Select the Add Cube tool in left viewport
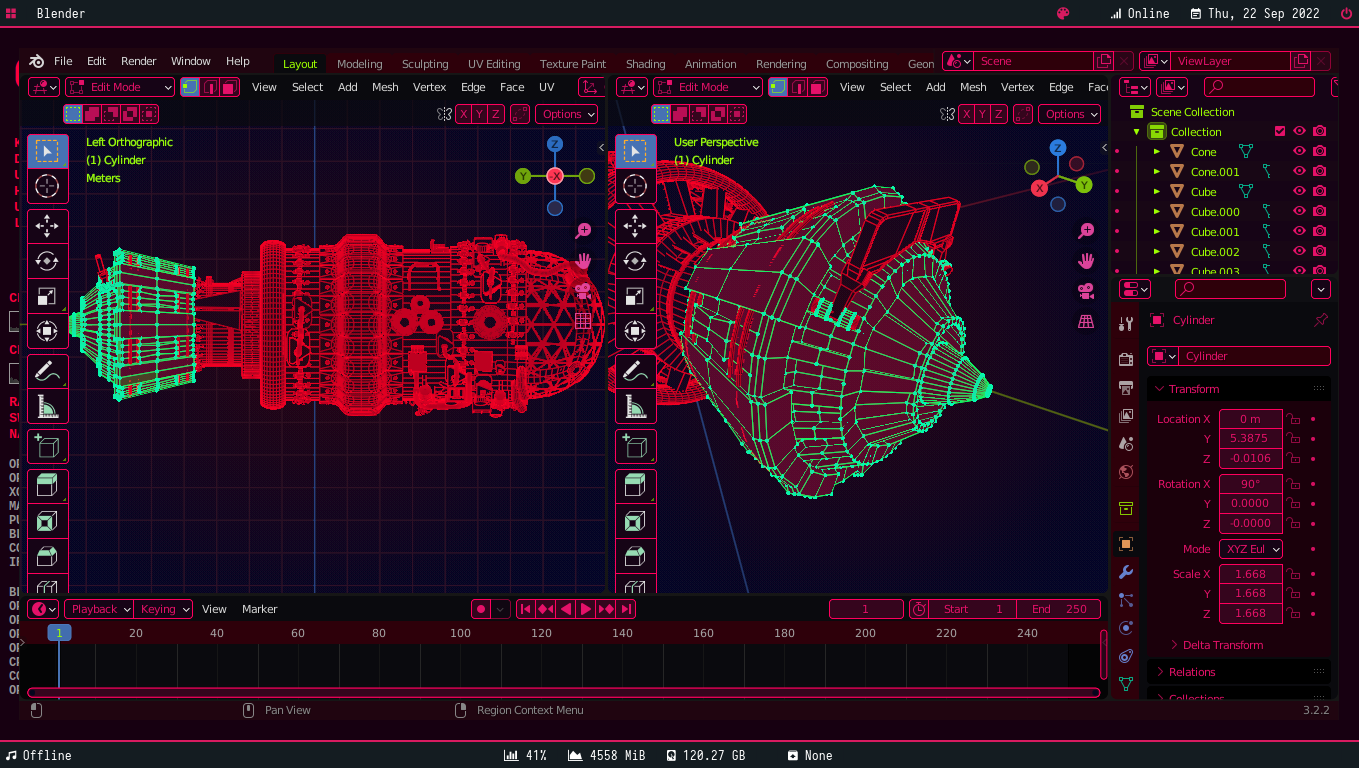This screenshot has height=768, width=1359. coord(47,446)
